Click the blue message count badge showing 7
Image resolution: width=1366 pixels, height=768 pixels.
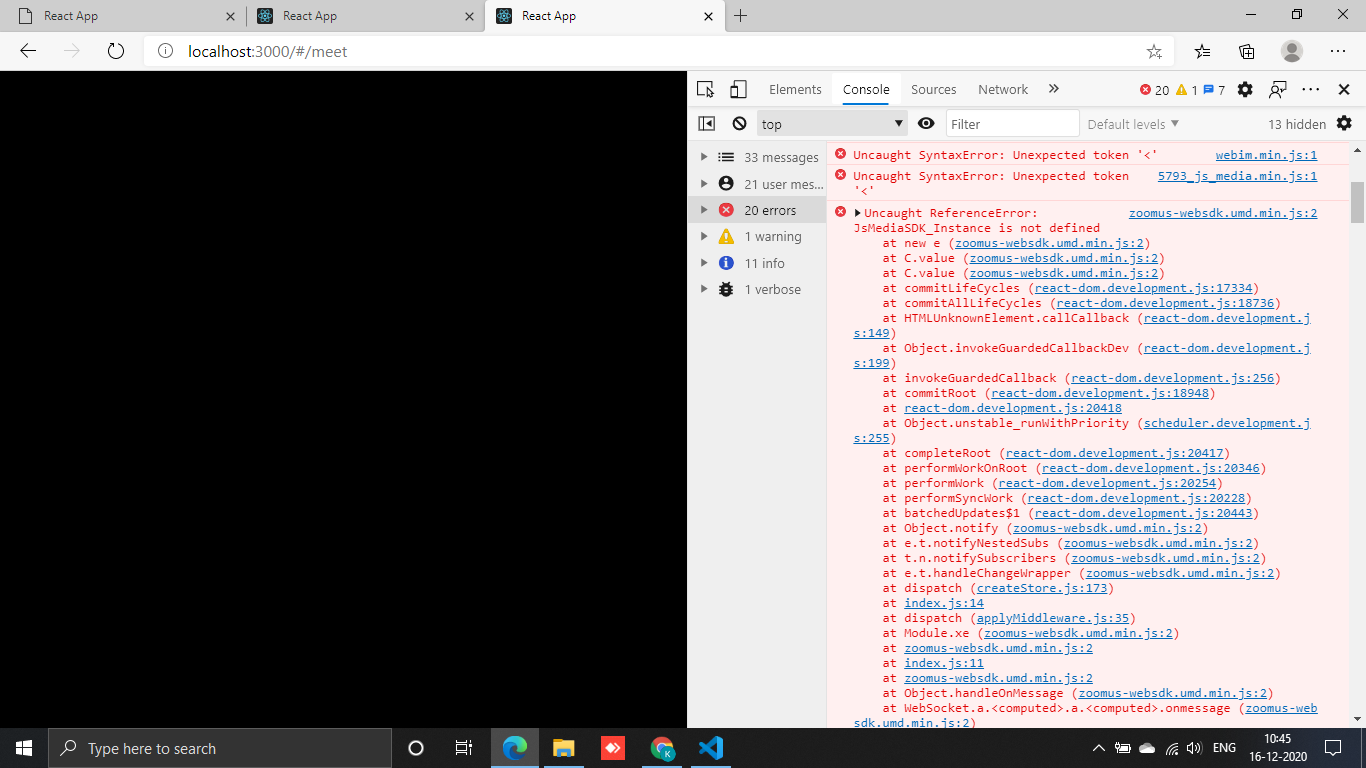click(x=1214, y=90)
